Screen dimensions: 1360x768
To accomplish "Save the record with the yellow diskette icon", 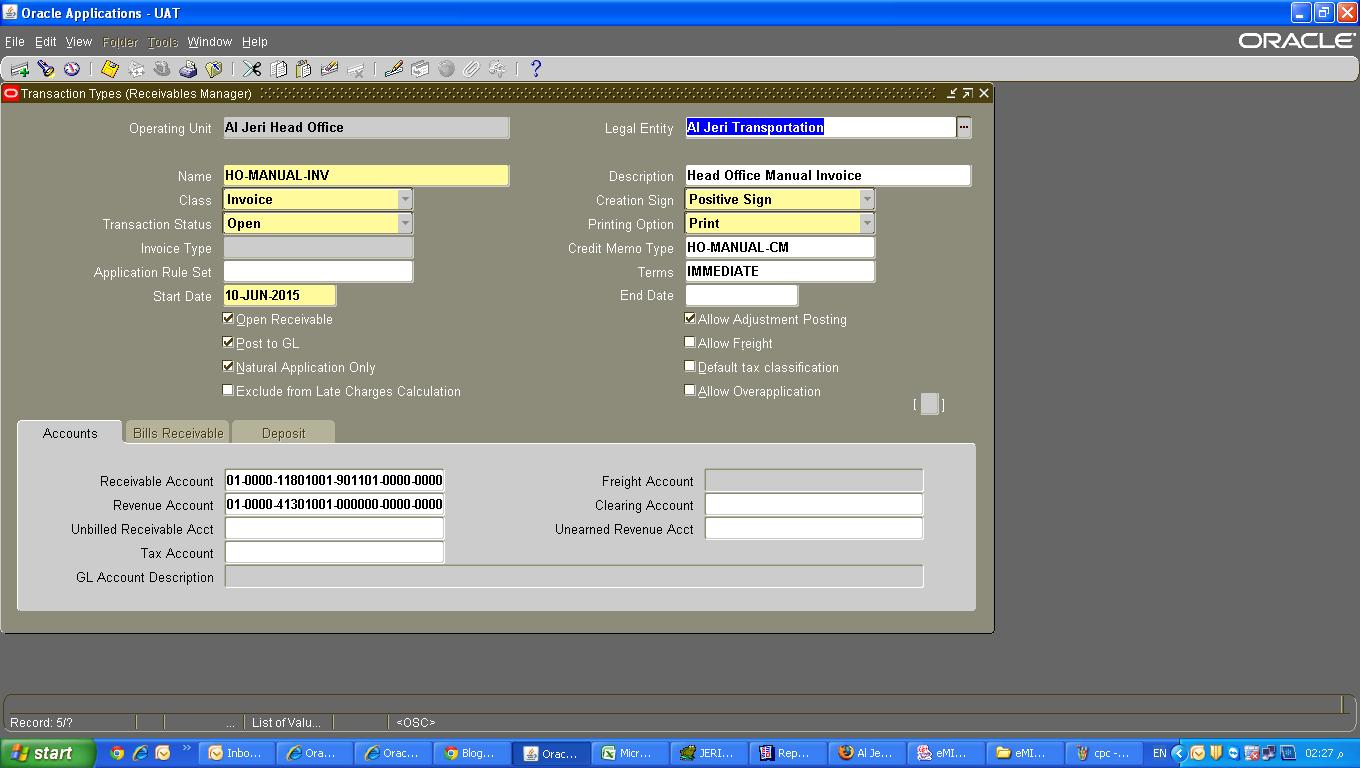I will click(110, 69).
